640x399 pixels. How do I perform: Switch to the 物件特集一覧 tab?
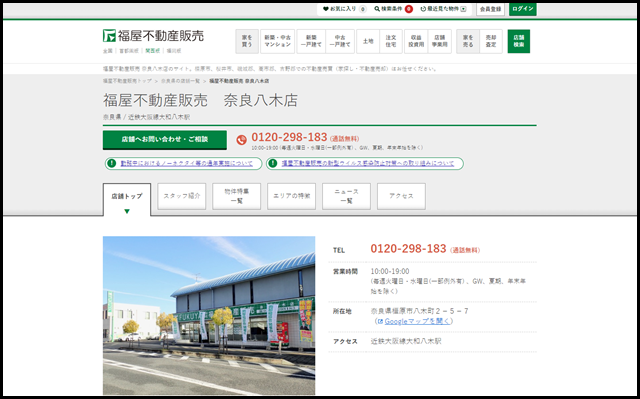coord(237,196)
